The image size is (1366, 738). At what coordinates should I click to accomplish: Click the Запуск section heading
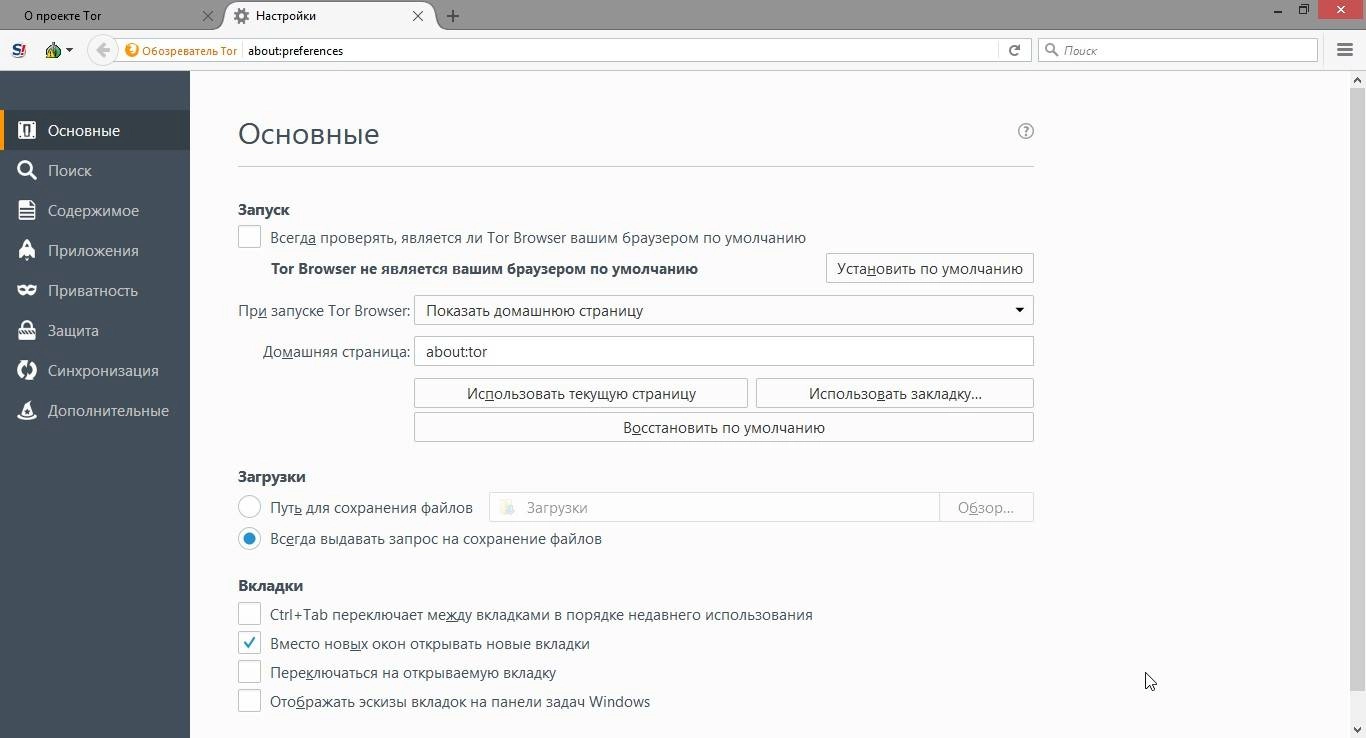pyautogui.click(x=264, y=209)
